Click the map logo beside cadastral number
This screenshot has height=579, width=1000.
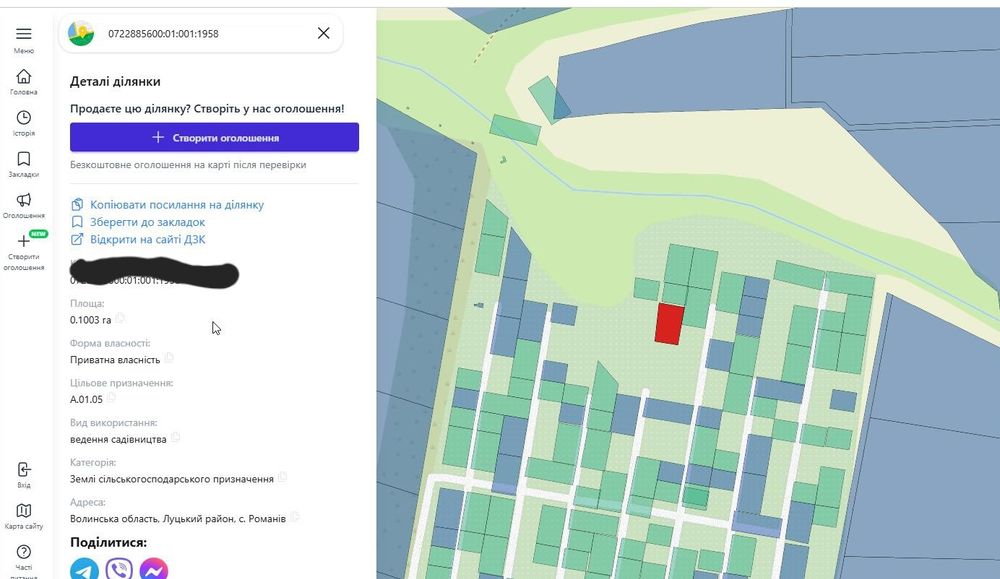click(x=81, y=33)
